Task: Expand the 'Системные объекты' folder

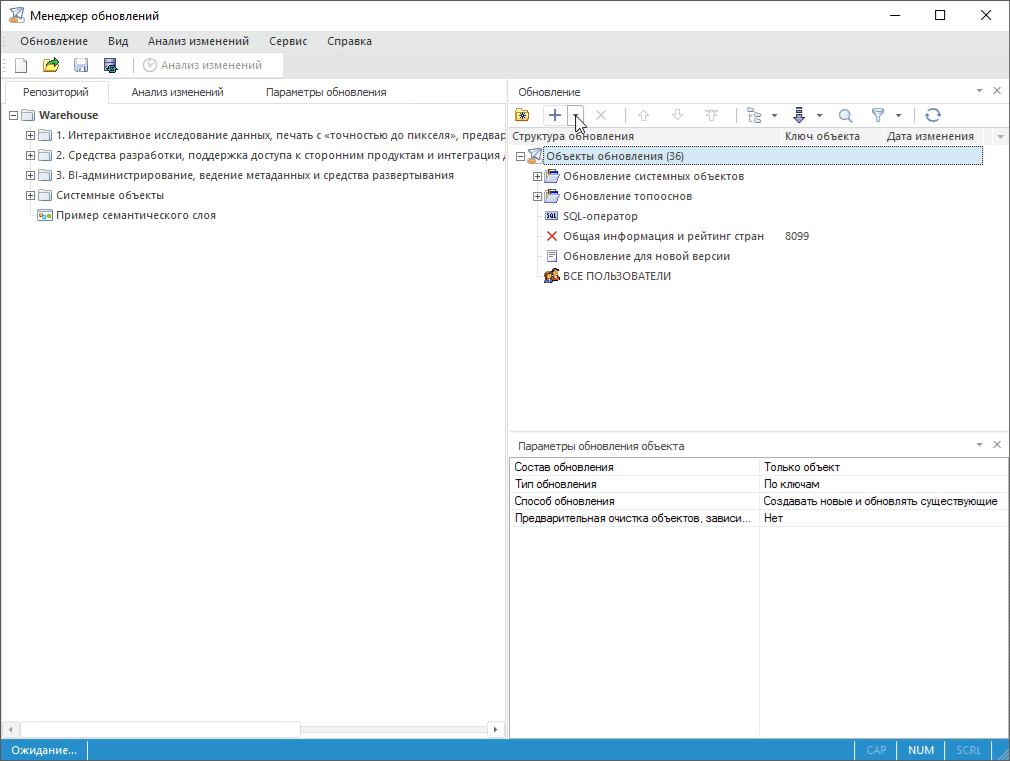Action: pyautogui.click(x=30, y=195)
